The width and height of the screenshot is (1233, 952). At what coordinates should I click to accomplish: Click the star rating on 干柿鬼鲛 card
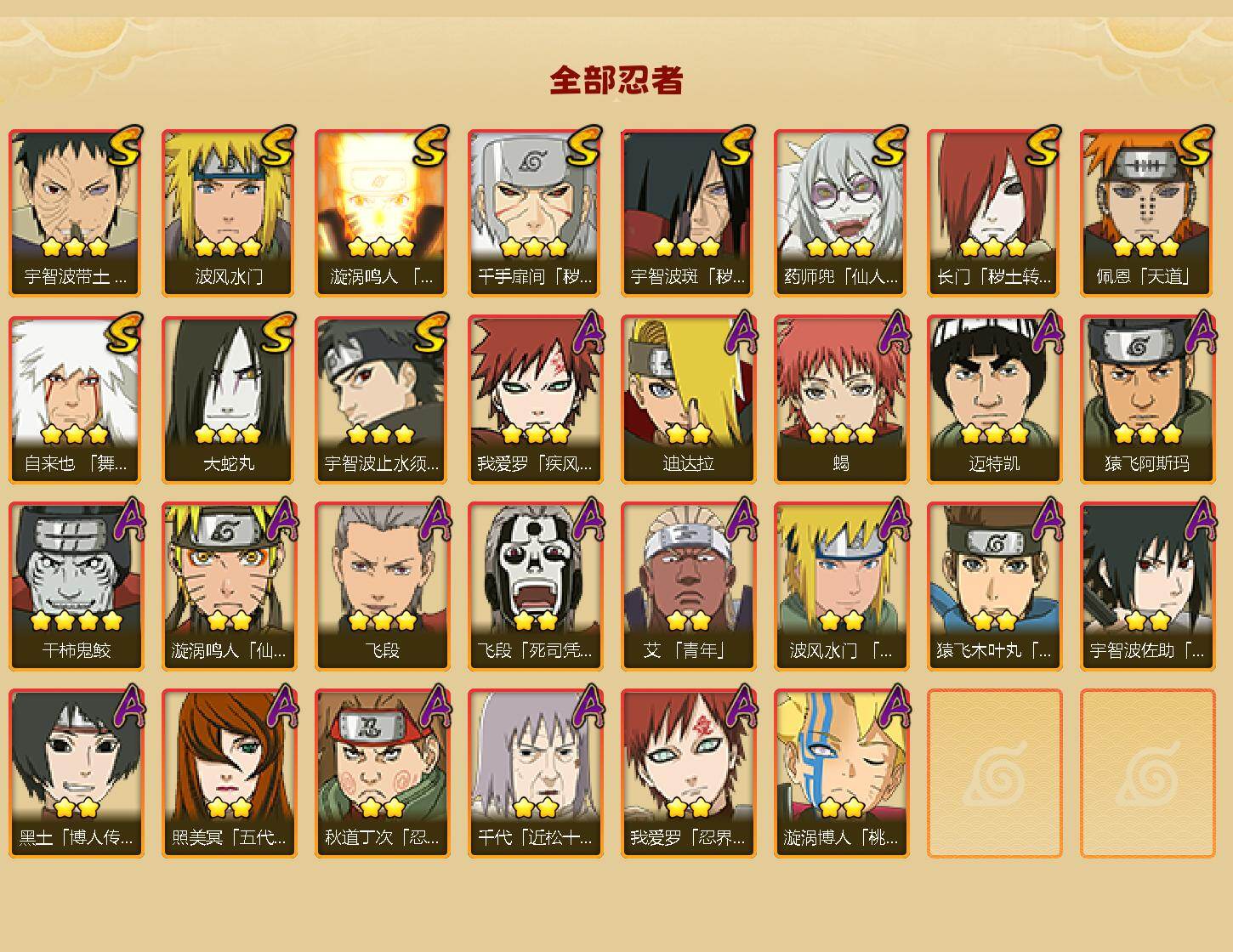click(x=77, y=620)
